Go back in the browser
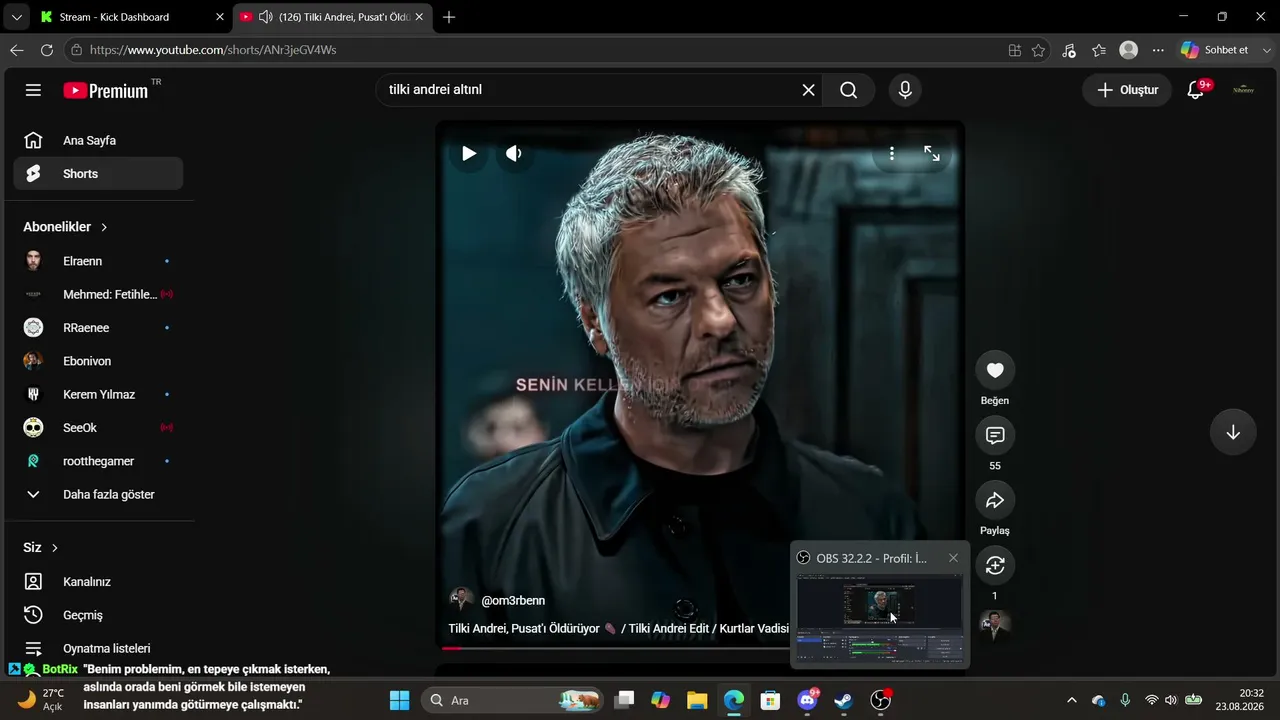The width and height of the screenshot is (1280, 720). 17,50
